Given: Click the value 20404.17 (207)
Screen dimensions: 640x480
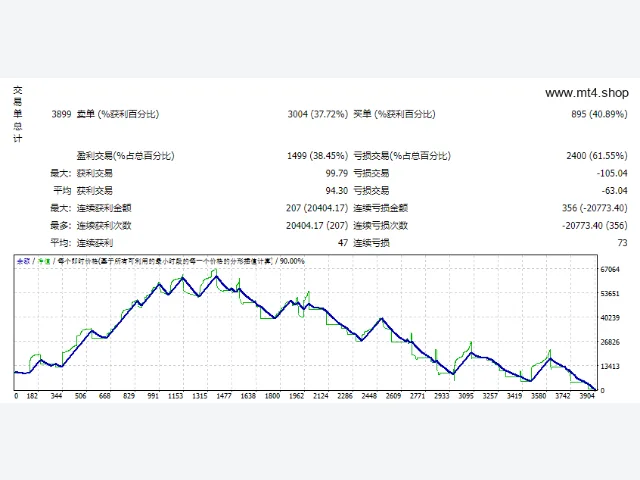Looking at the screenshot, I should click(x=317, y=225).
